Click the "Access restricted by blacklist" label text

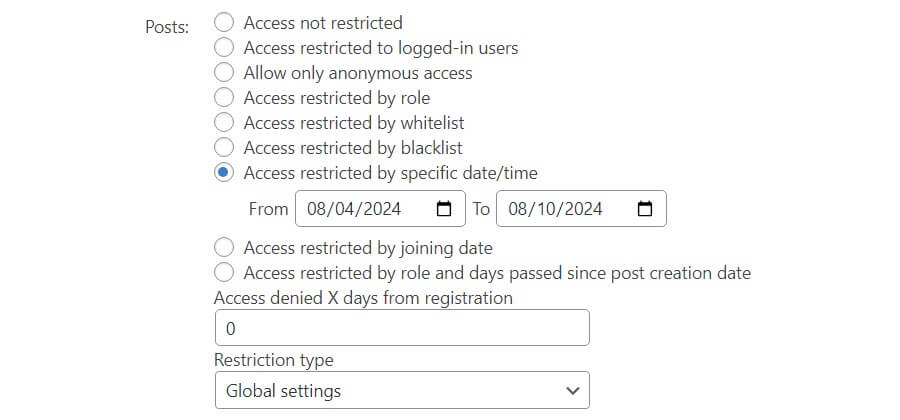pos(353,147)
